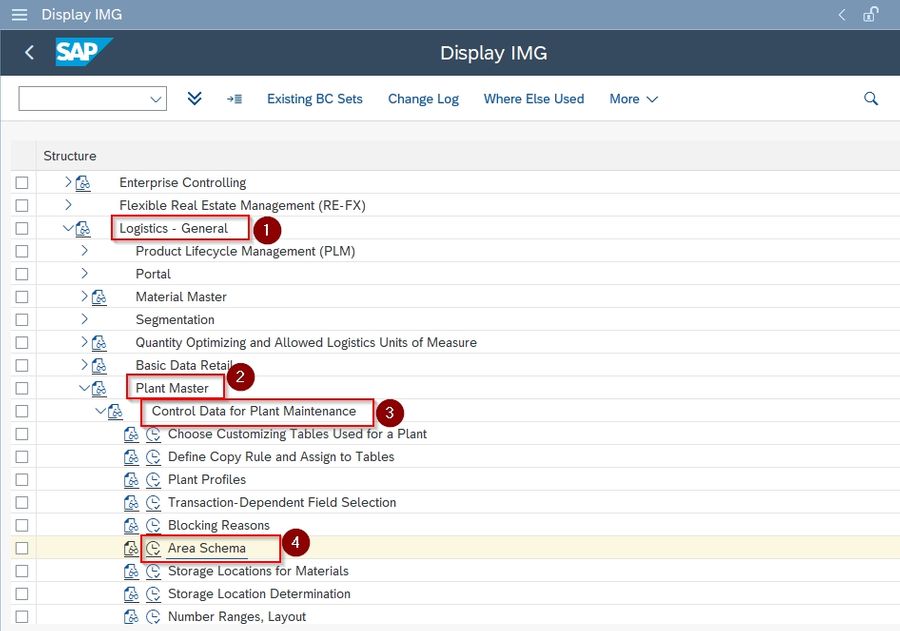Select the checkbox for Number Ranges, Layout

[22, 617]
